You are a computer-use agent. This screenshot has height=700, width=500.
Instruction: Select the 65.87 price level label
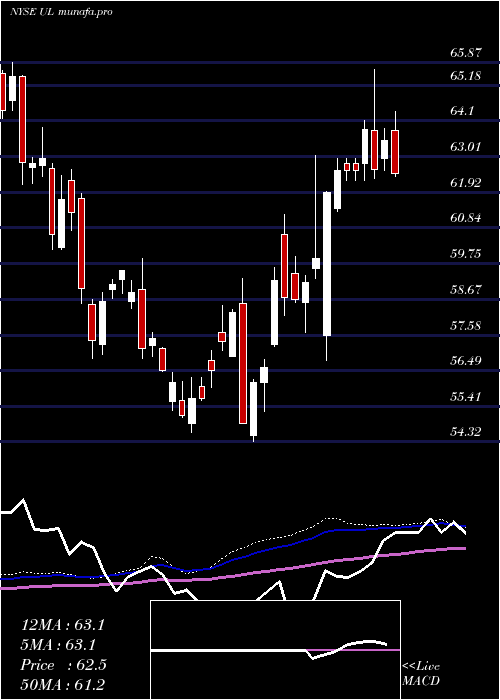466,53
